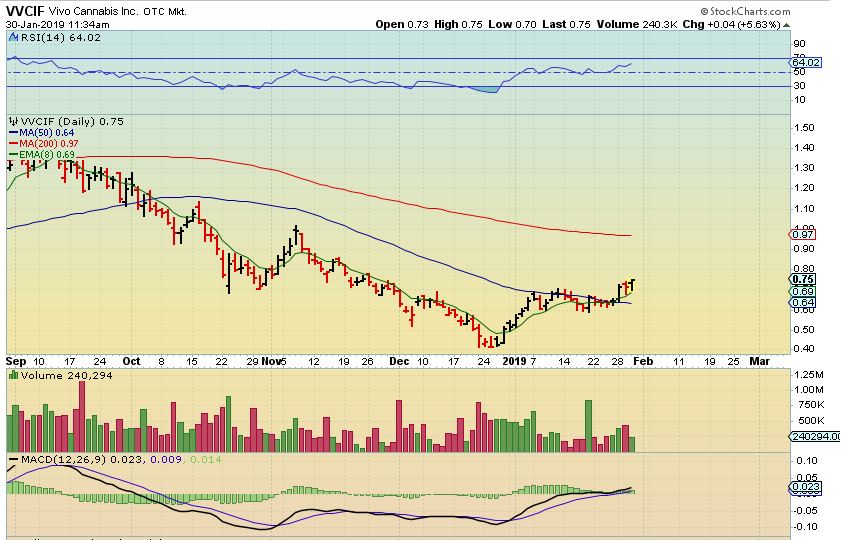Click the Low 0.70 value in the header

512,24
